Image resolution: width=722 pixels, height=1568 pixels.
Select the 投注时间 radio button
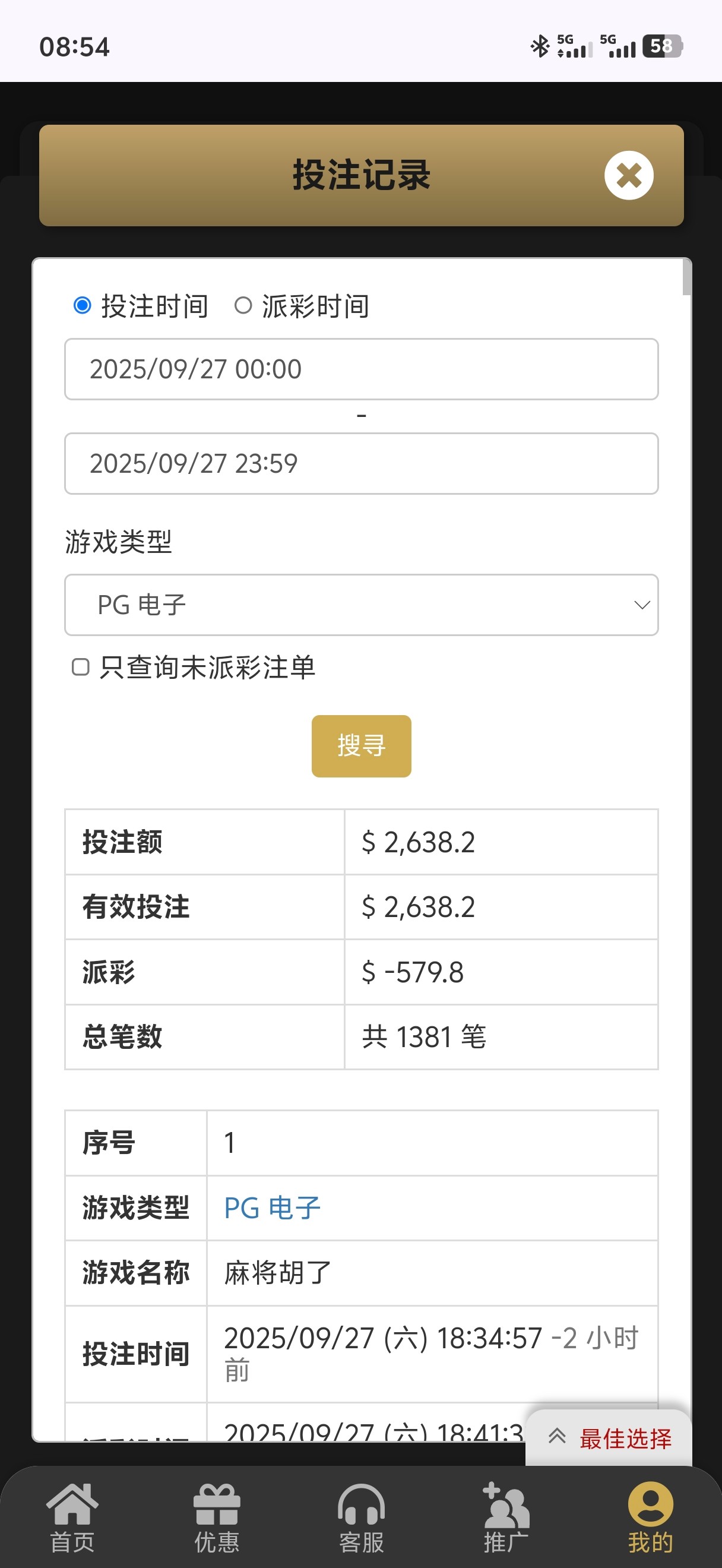coord(83,305)
